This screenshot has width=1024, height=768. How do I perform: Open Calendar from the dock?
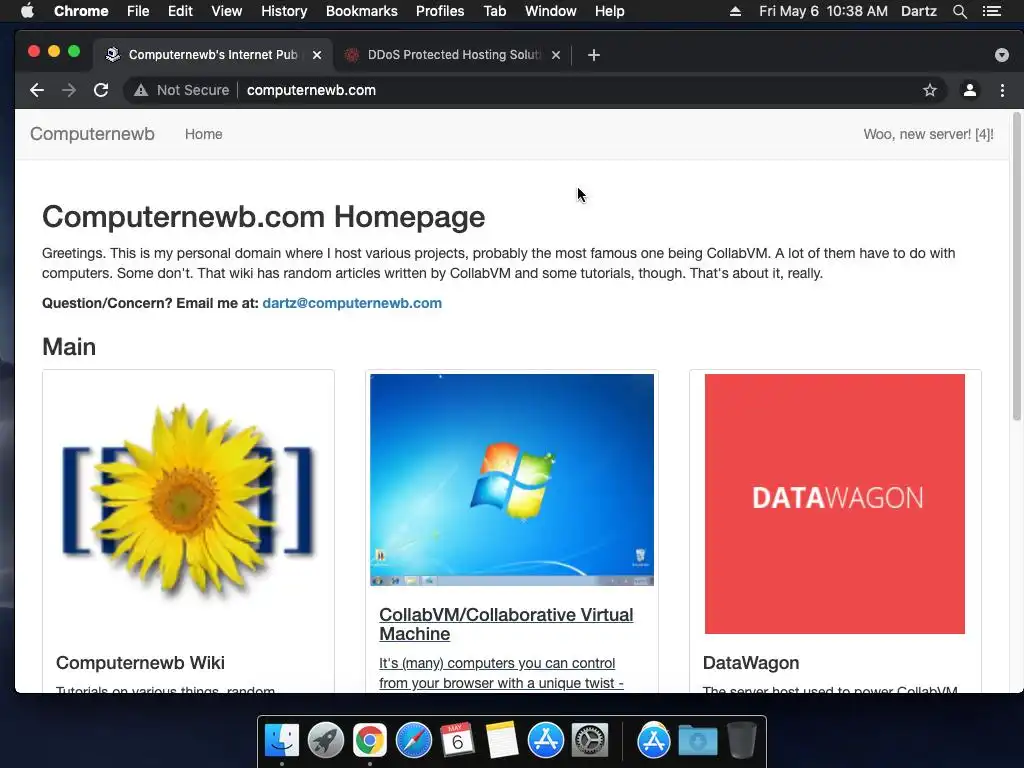(457, 741)
